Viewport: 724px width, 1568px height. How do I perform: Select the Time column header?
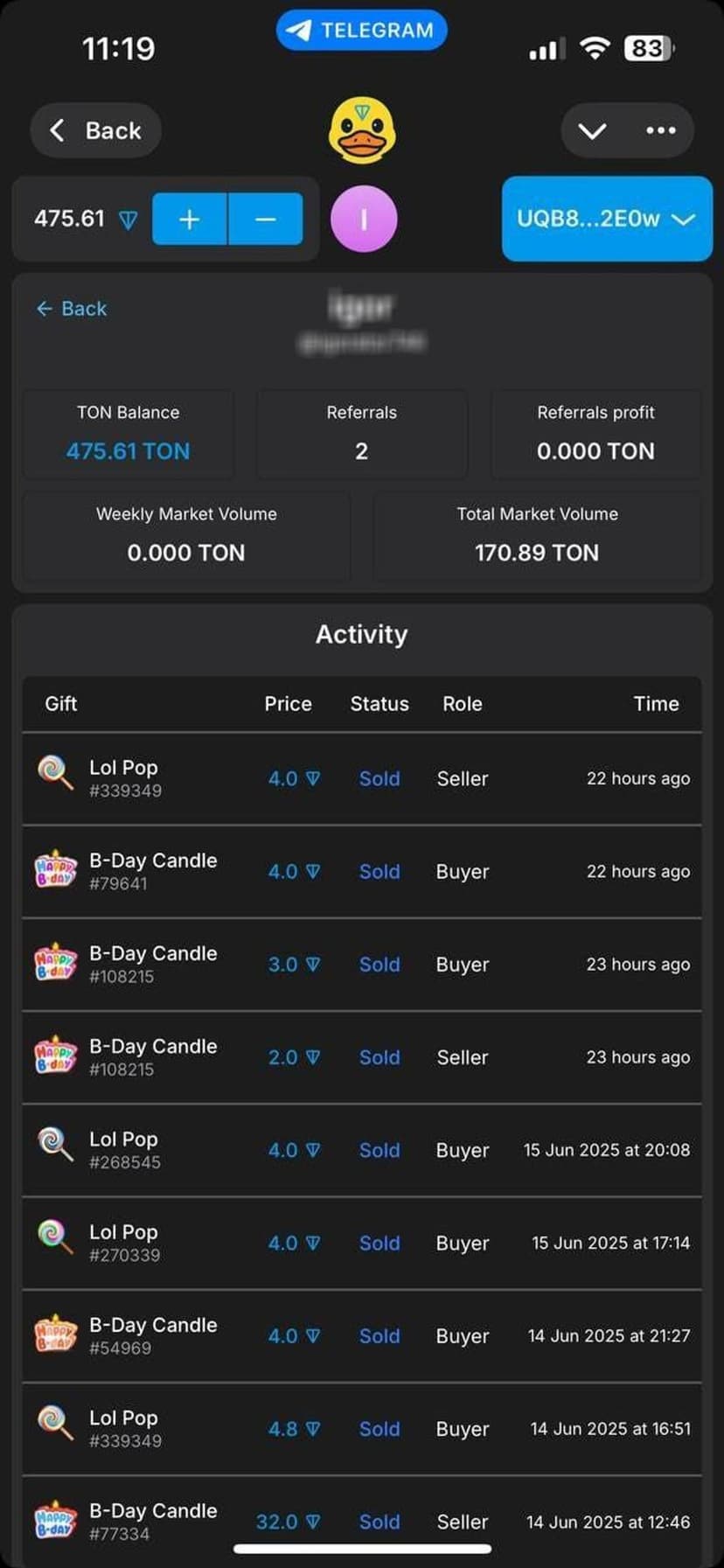(656, 704)
